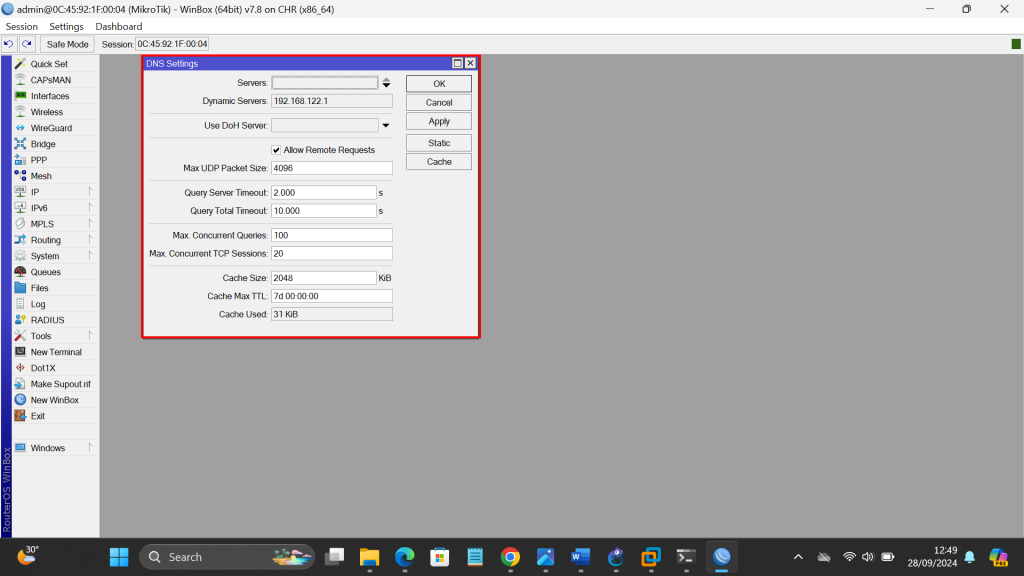Click the undo arrow in toolbar
The image size is (1024, 576).
coord(9,44)
